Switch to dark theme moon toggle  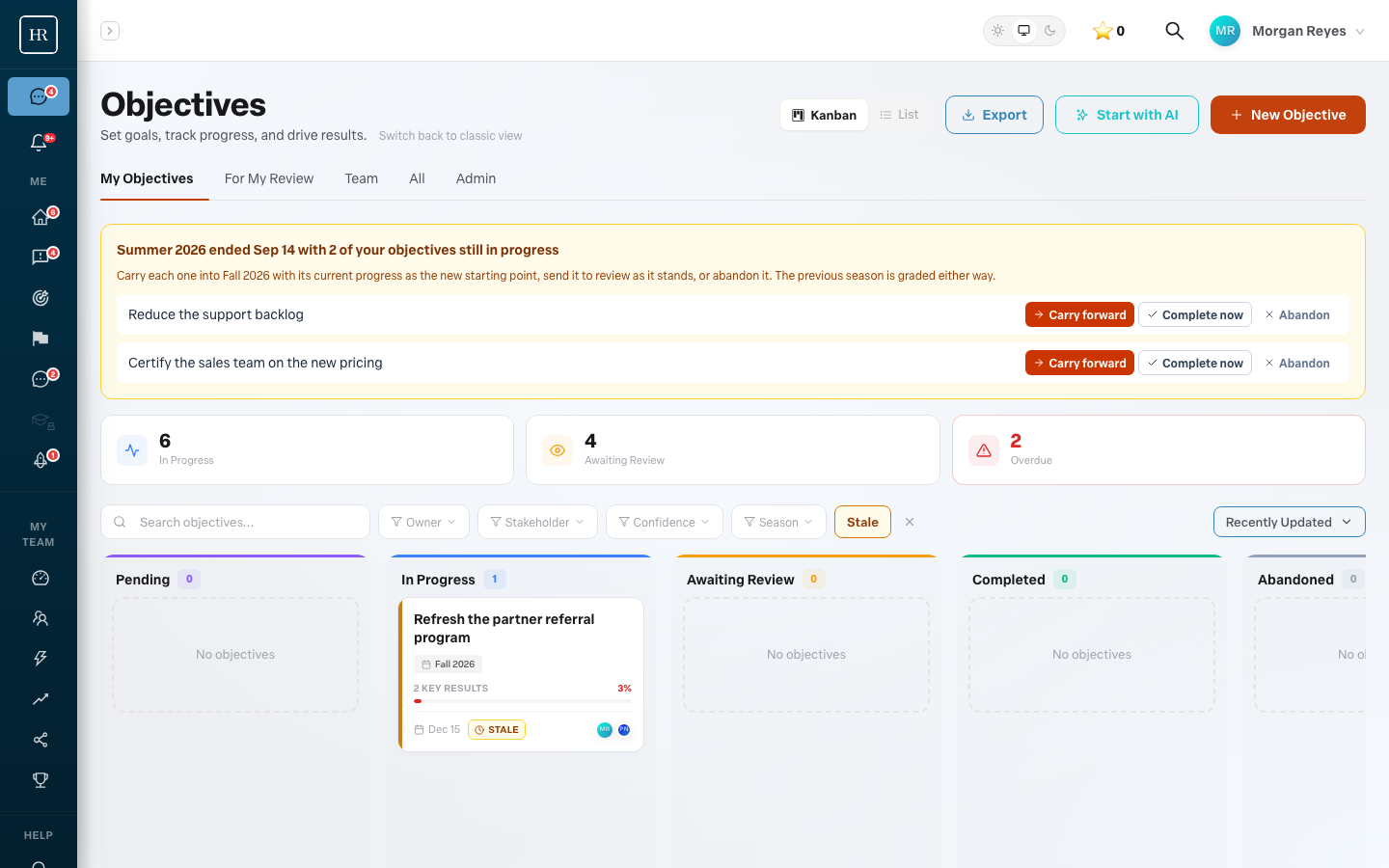click(x=1050, y=31)
